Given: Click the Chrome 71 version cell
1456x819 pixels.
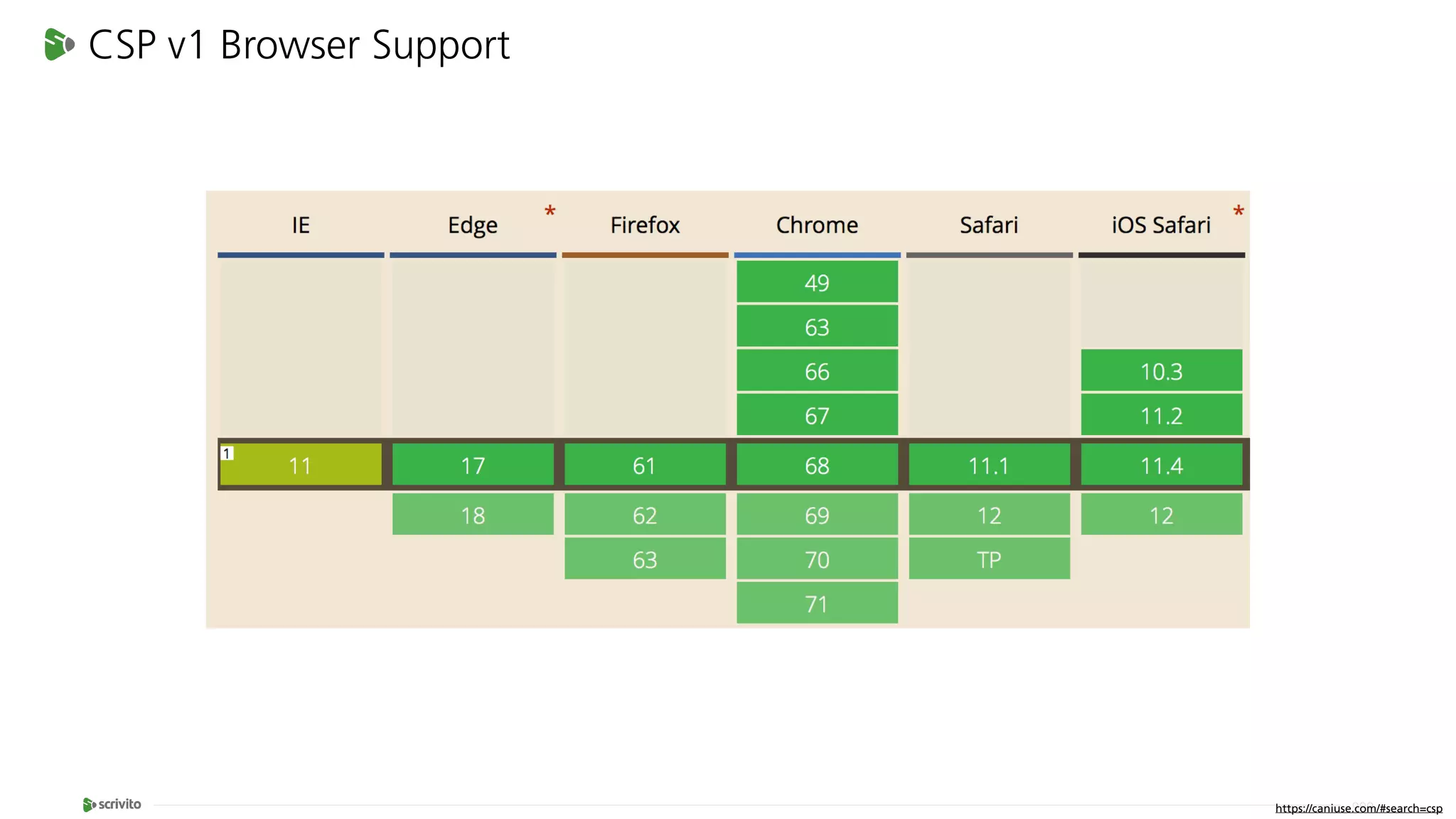Looking at the screenshot, I should coord(817,604).
